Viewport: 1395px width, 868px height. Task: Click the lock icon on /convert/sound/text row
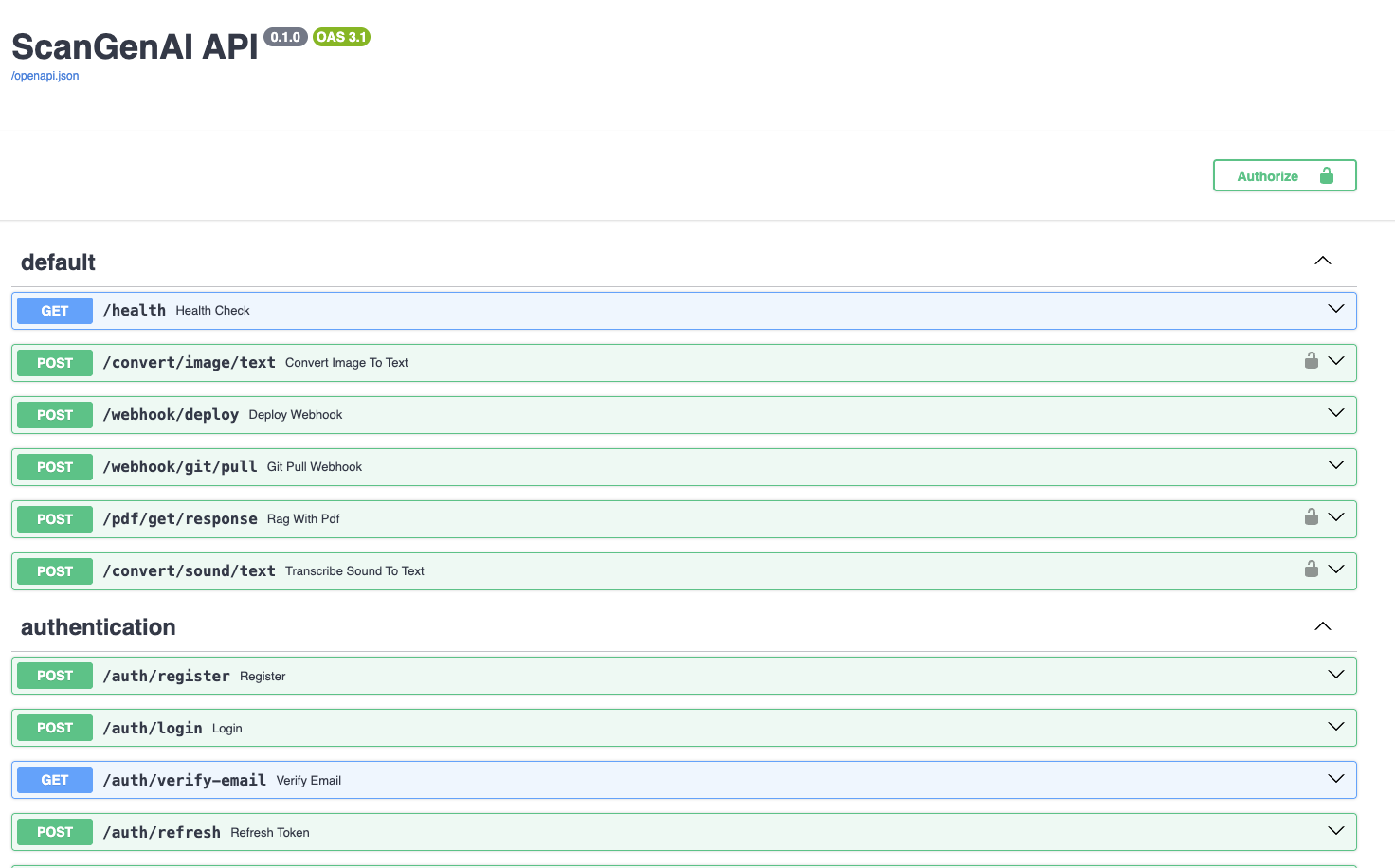pyautogui.click(x=1311, y=570)
